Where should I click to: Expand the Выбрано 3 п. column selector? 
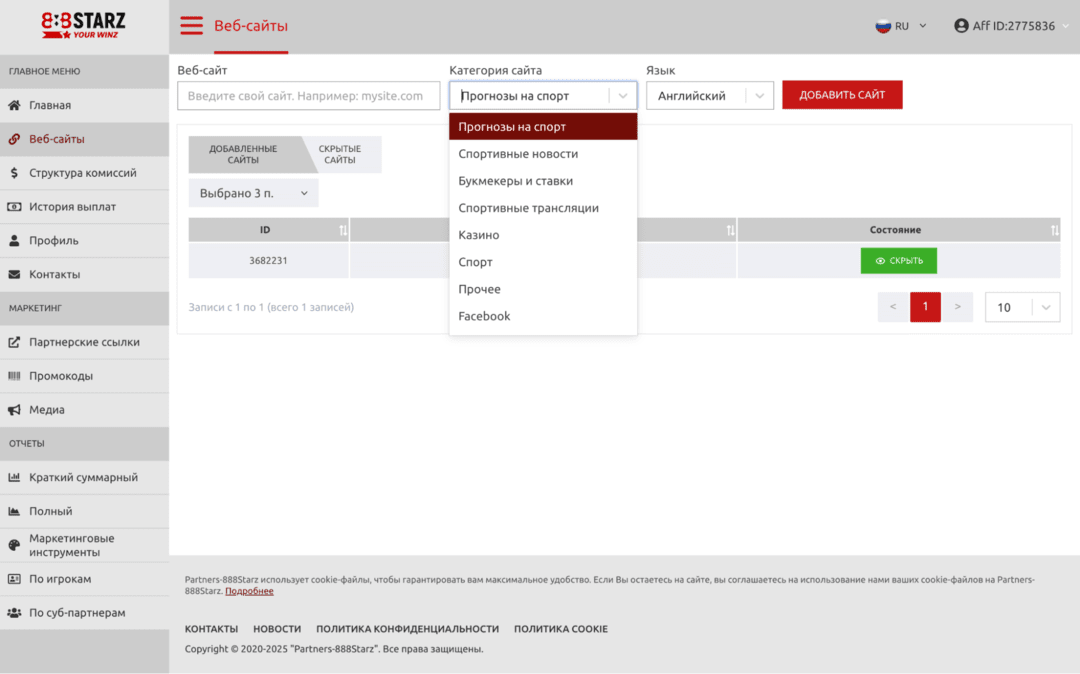[253, 193]
